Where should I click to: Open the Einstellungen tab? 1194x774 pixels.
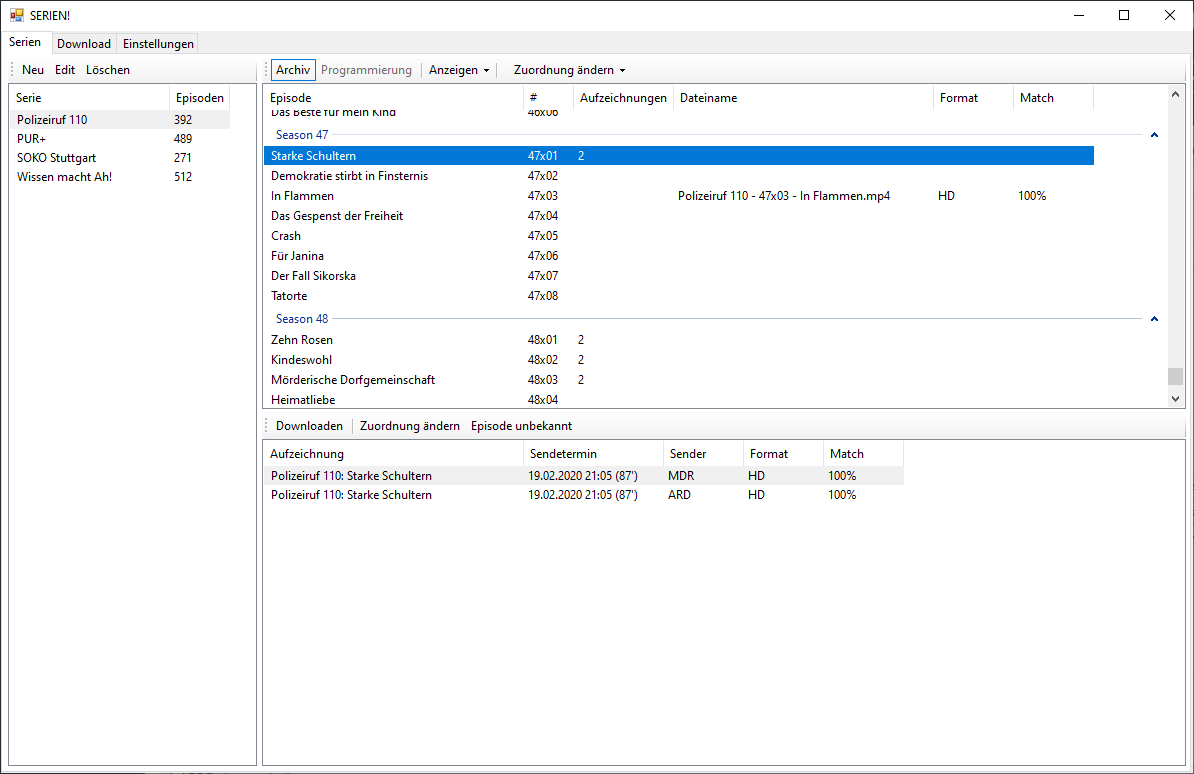pos(158,44)
